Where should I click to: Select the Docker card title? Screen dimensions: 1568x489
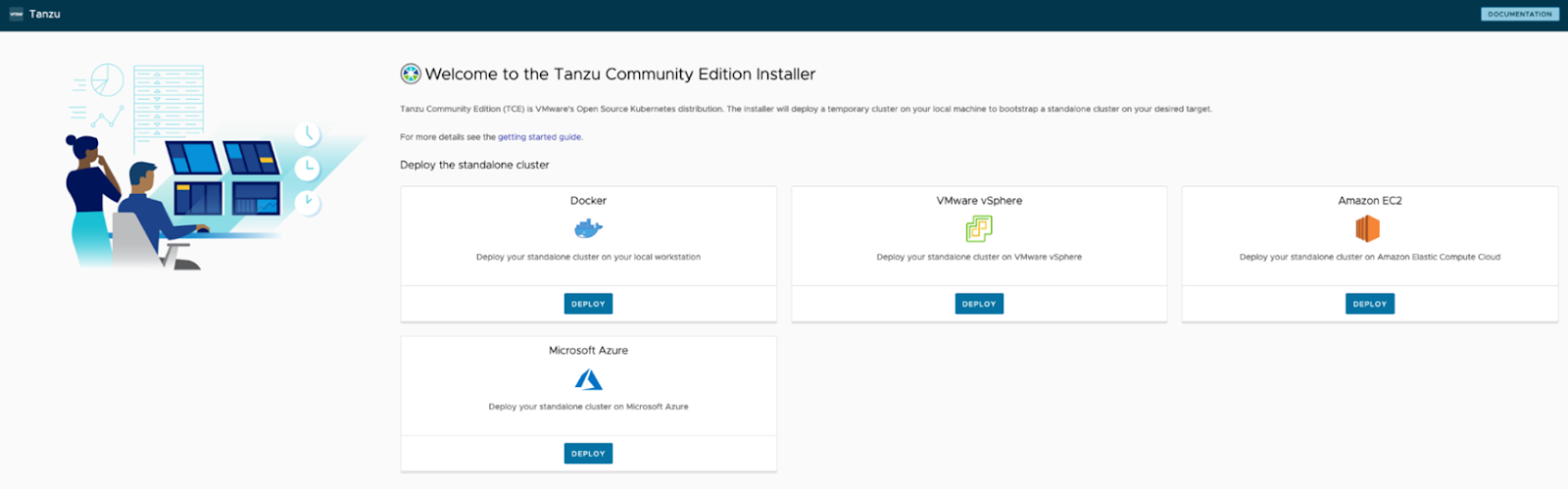pos(588,201)
